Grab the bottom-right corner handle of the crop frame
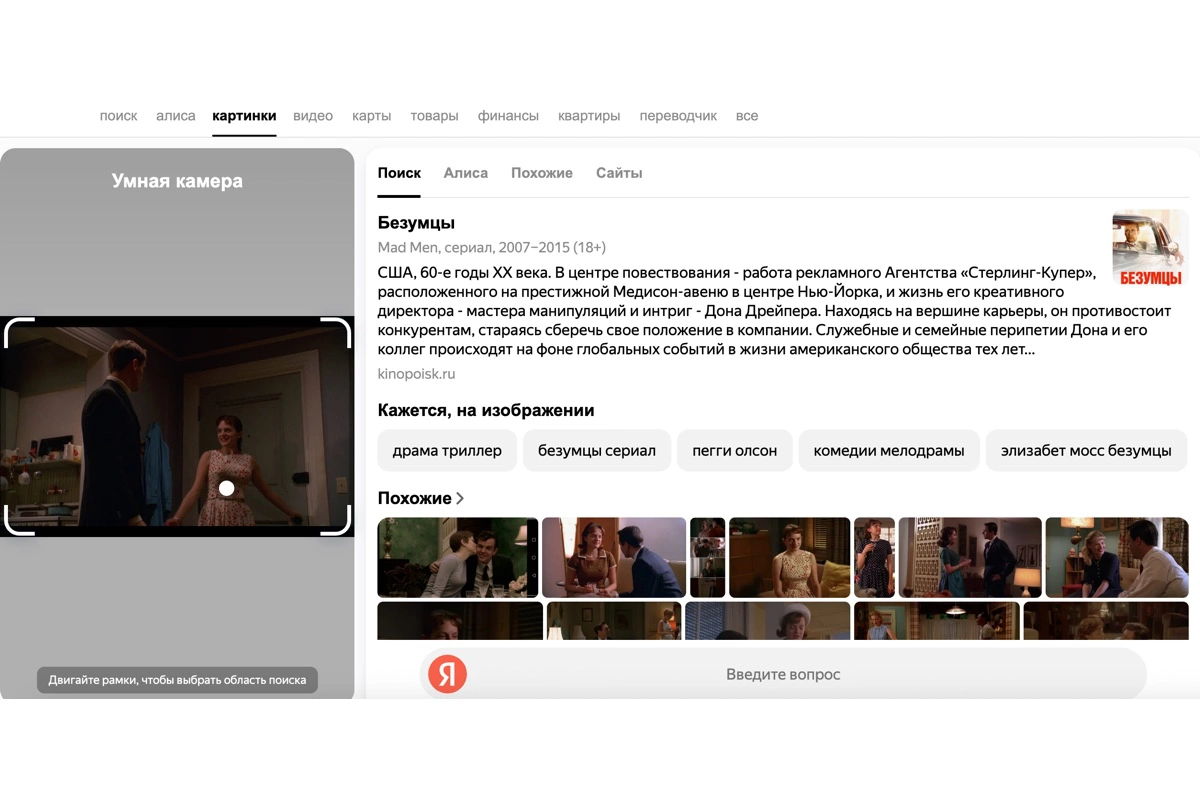 336,520
